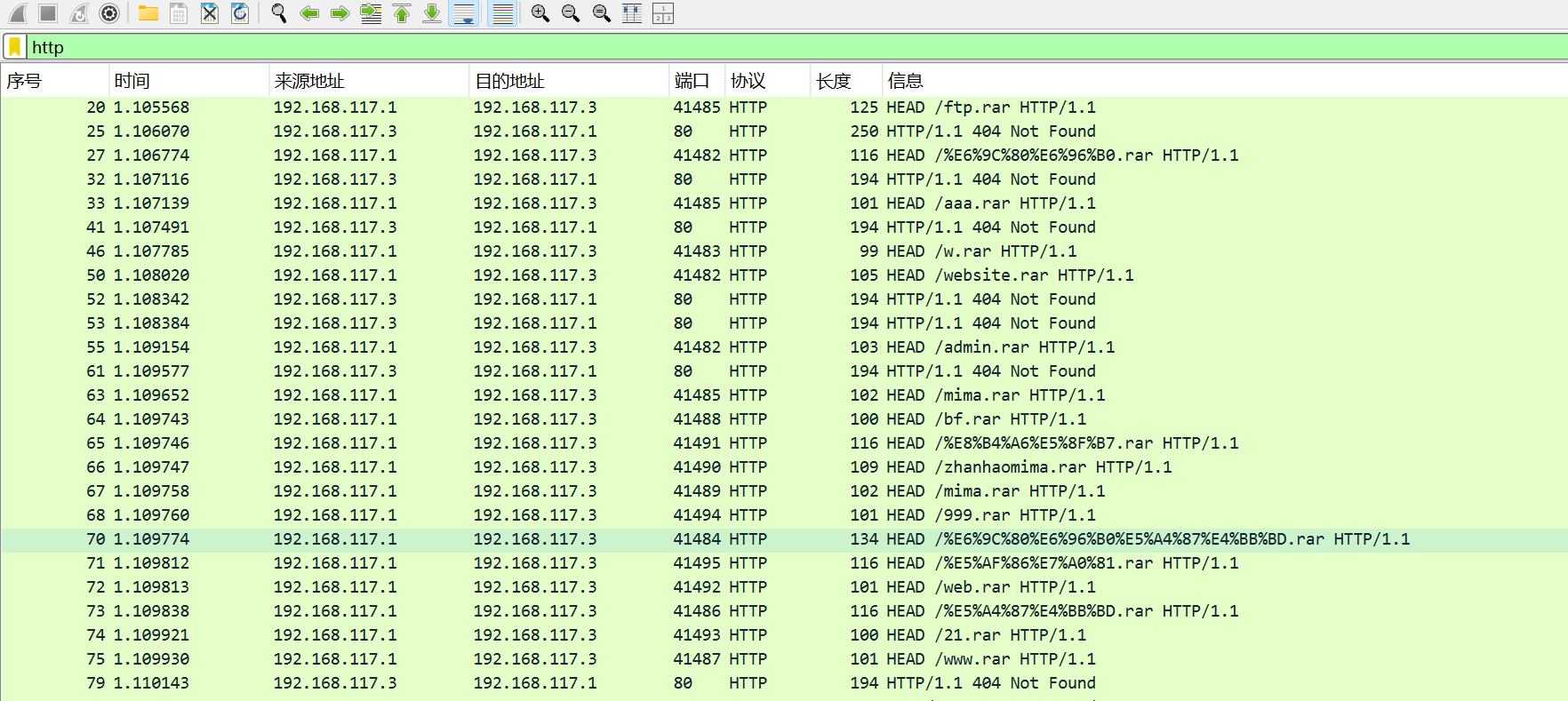Viewport: 1568px width, 701px height.
Task: Reload the capture file
Action: 240,13
